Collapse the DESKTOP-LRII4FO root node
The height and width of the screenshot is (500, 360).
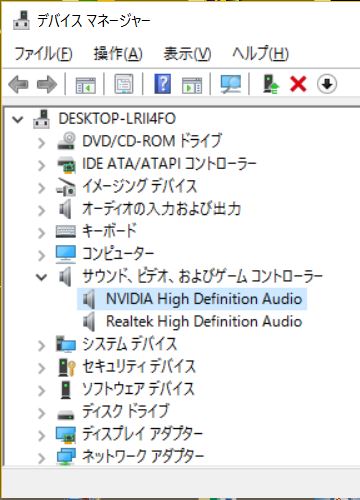coord(17,119)
